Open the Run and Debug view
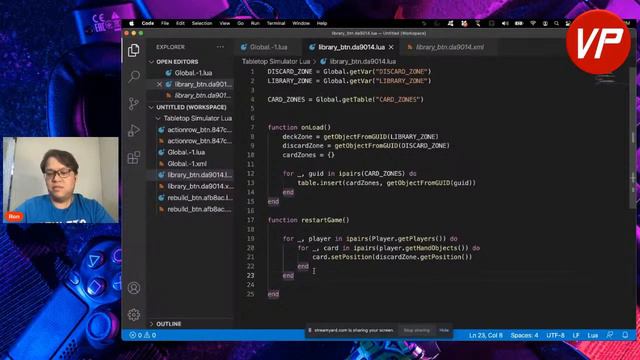Image resolution: width=640 pixels, height=360 pixels. tap(133, 130)
